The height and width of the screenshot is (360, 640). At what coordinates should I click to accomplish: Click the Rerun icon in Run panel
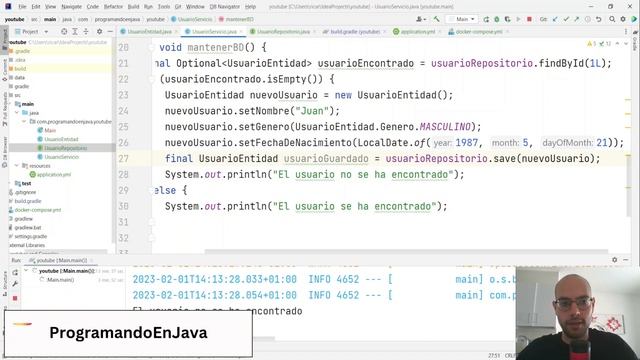coord(15,272)
